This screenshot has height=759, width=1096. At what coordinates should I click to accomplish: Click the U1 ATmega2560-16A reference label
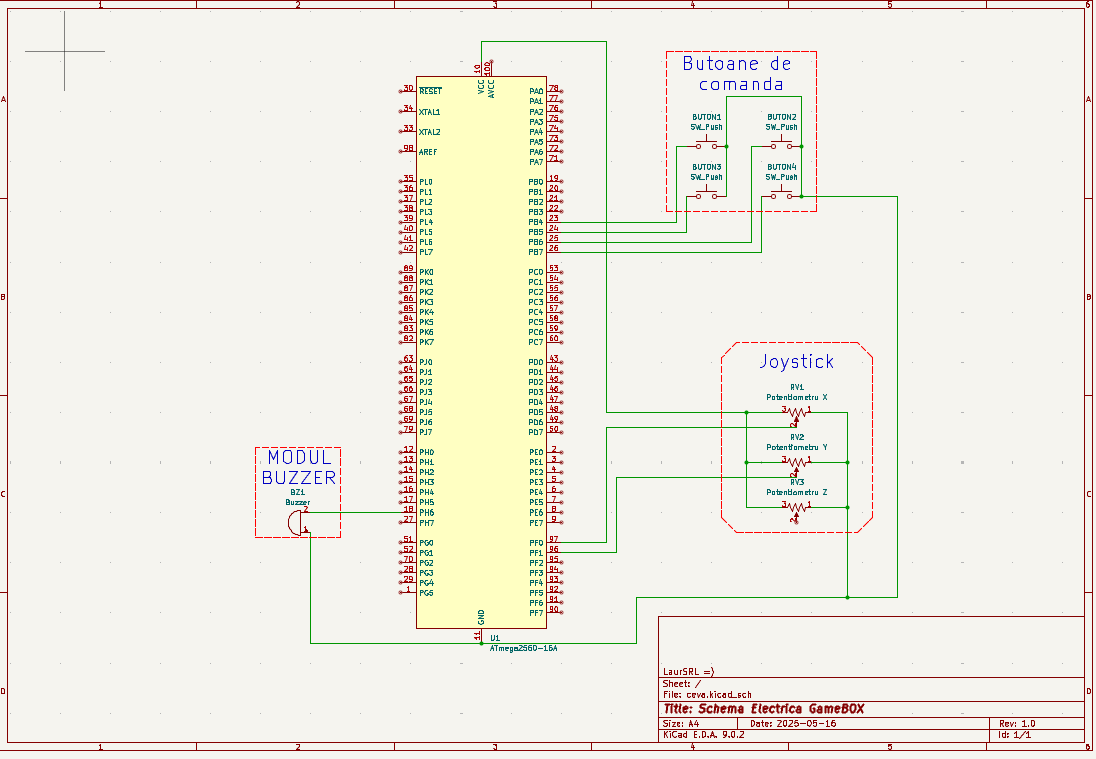coord(523,648)
